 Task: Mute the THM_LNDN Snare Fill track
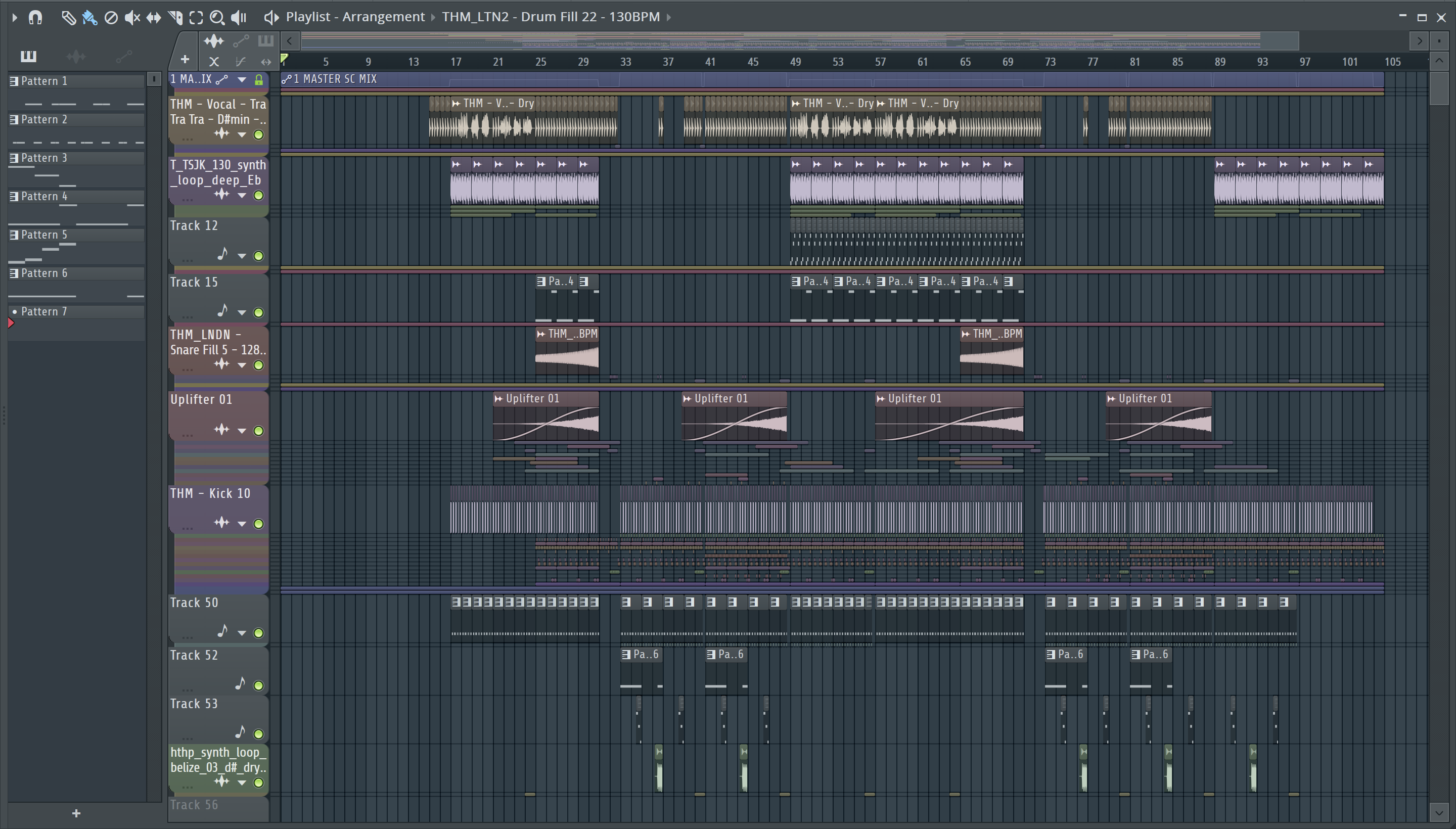[x=258, y=365]
